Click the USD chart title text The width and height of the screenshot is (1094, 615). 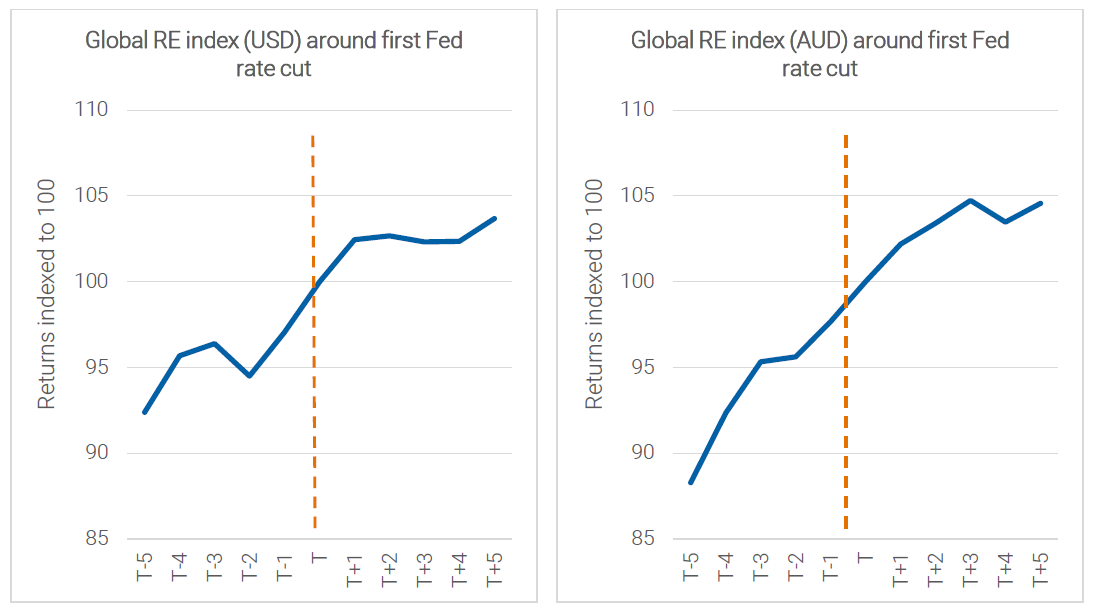point(273,54)
